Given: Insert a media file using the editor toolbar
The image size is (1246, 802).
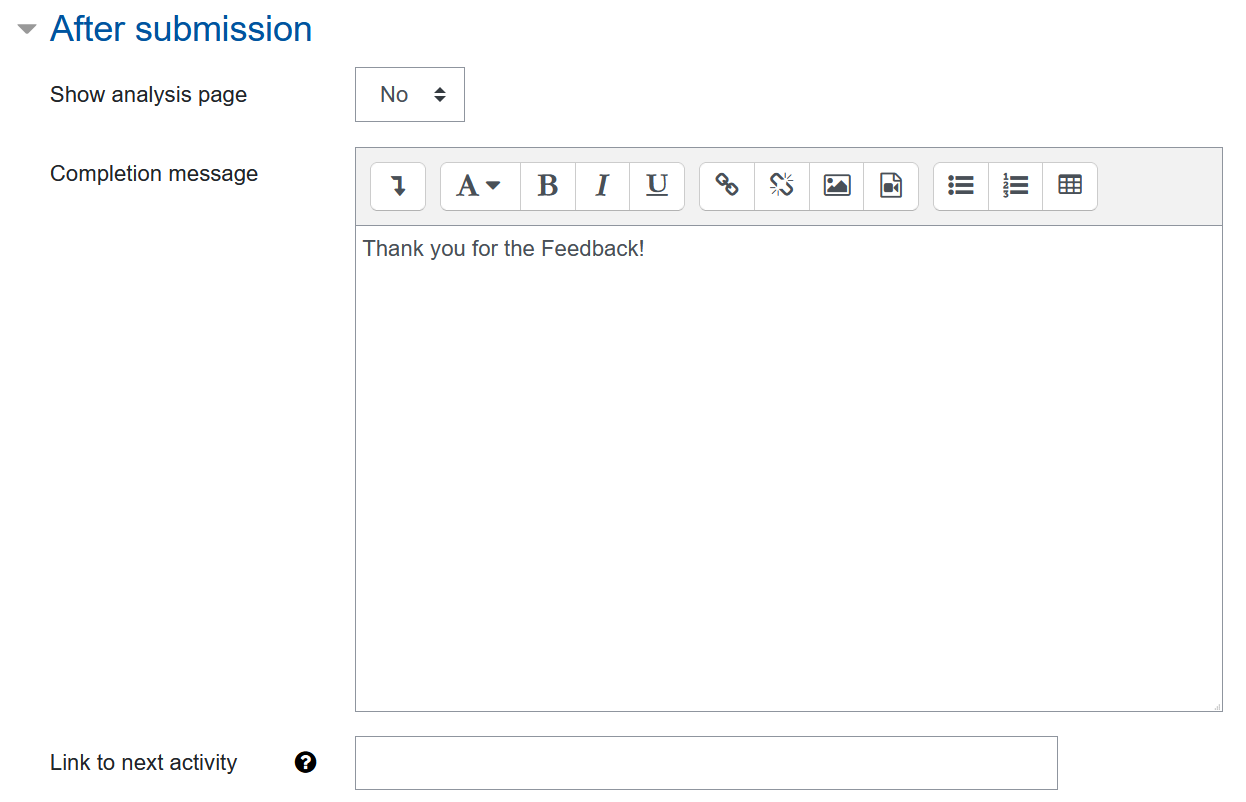Looking at the screenshot, I should tap(891, 186).
